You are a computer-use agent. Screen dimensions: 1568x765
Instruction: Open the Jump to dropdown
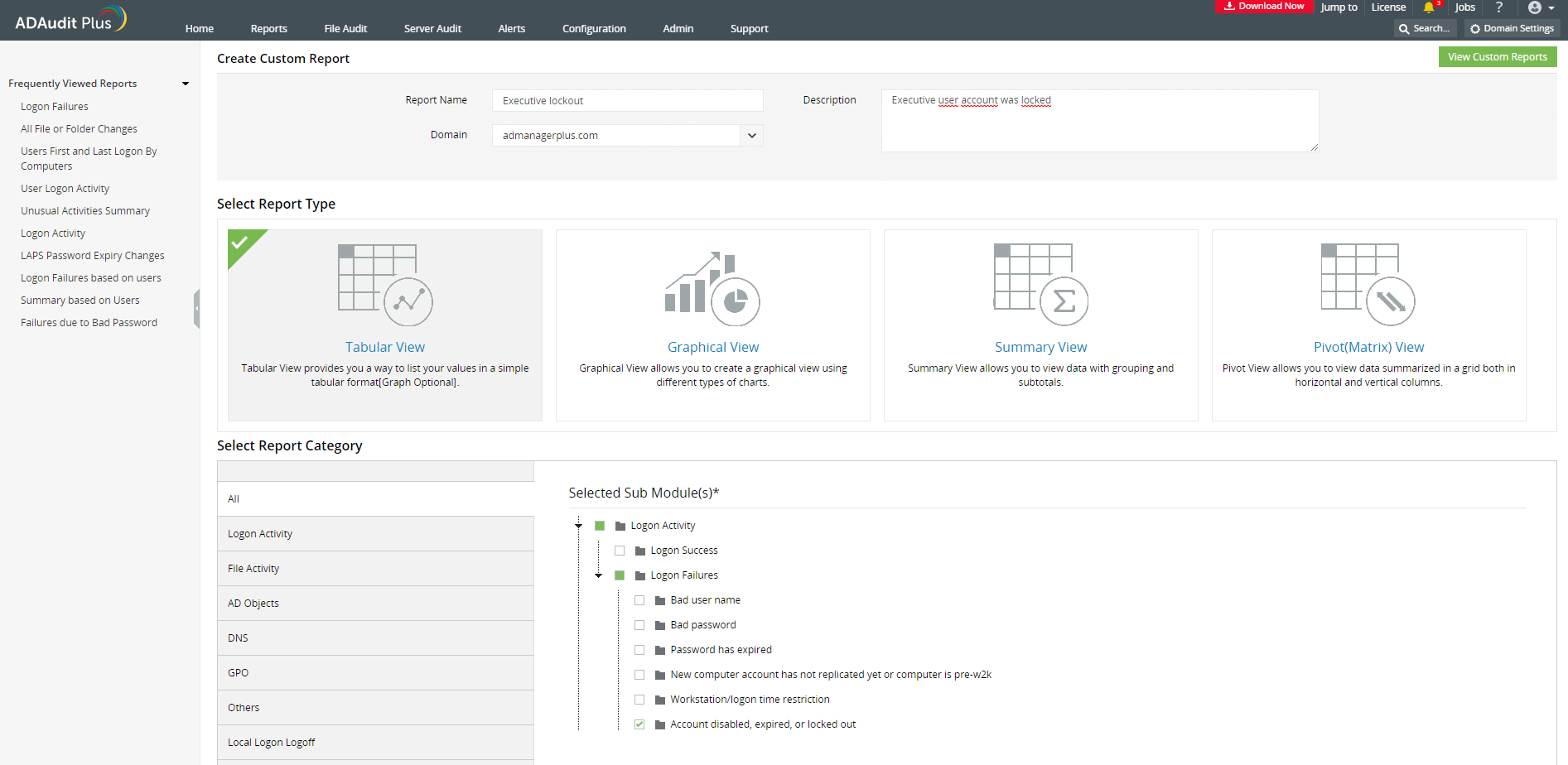point(1339,7)
